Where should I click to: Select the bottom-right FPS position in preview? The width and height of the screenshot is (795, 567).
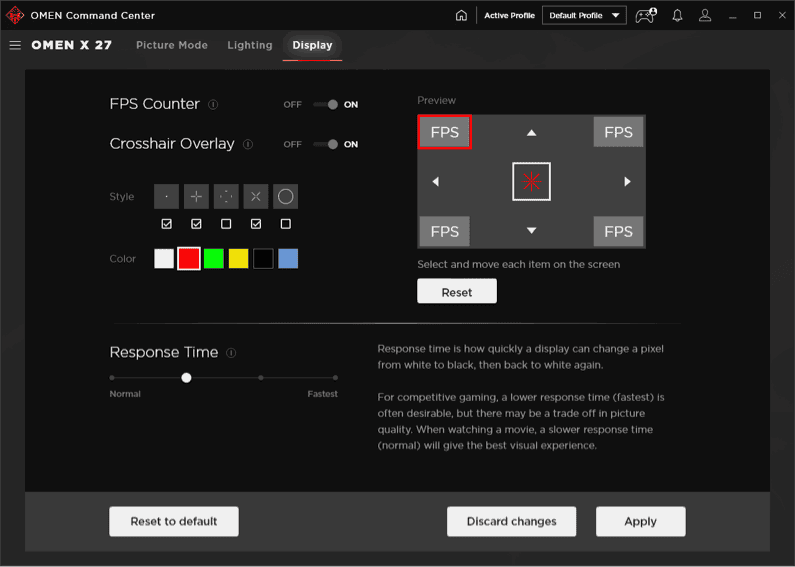[x=618, y=231]
